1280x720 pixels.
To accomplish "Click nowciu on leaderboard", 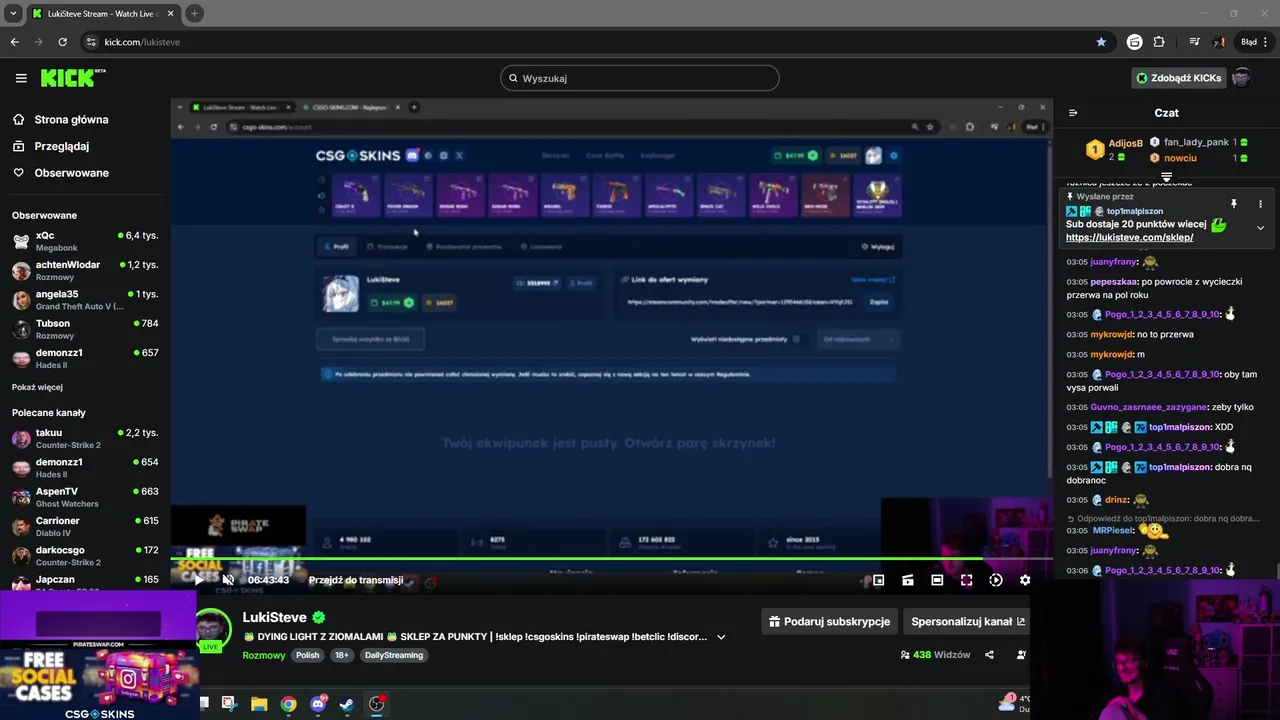I will (1180, 158).
